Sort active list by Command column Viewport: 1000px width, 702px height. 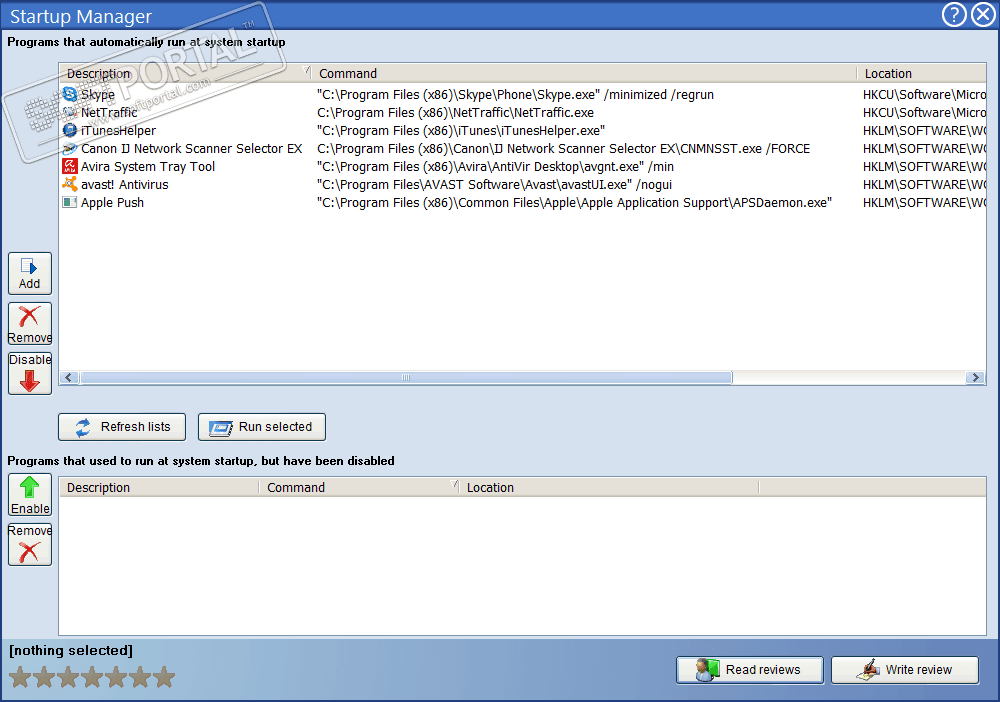pyautogui.click(x=584, y=73)
